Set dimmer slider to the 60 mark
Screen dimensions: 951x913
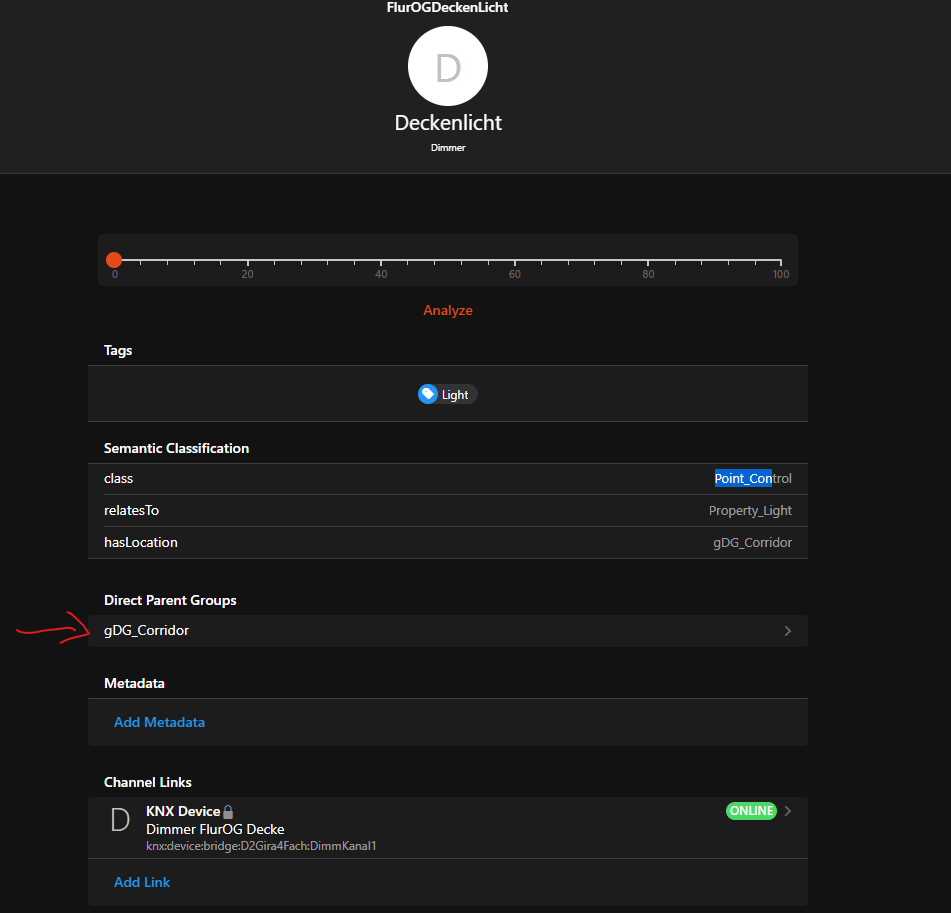point(514,260)
